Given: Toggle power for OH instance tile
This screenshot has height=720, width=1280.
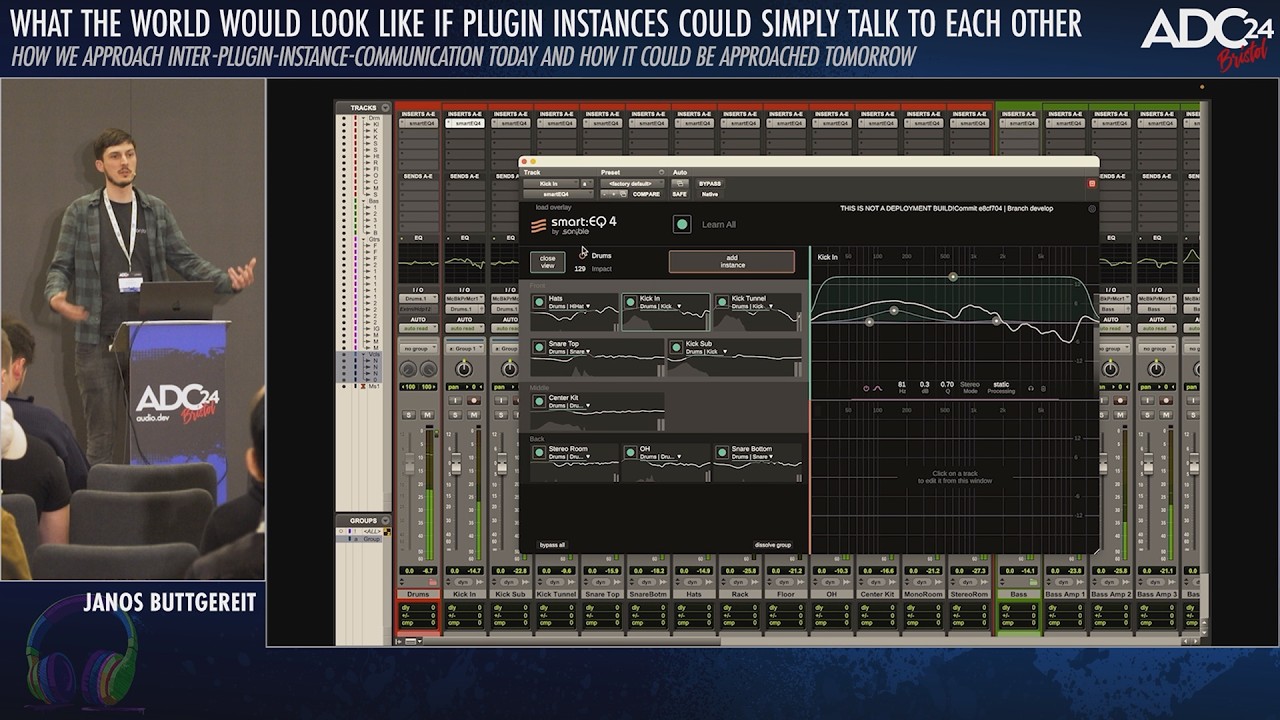Looking at the screenshot, I should pos(630,452).
